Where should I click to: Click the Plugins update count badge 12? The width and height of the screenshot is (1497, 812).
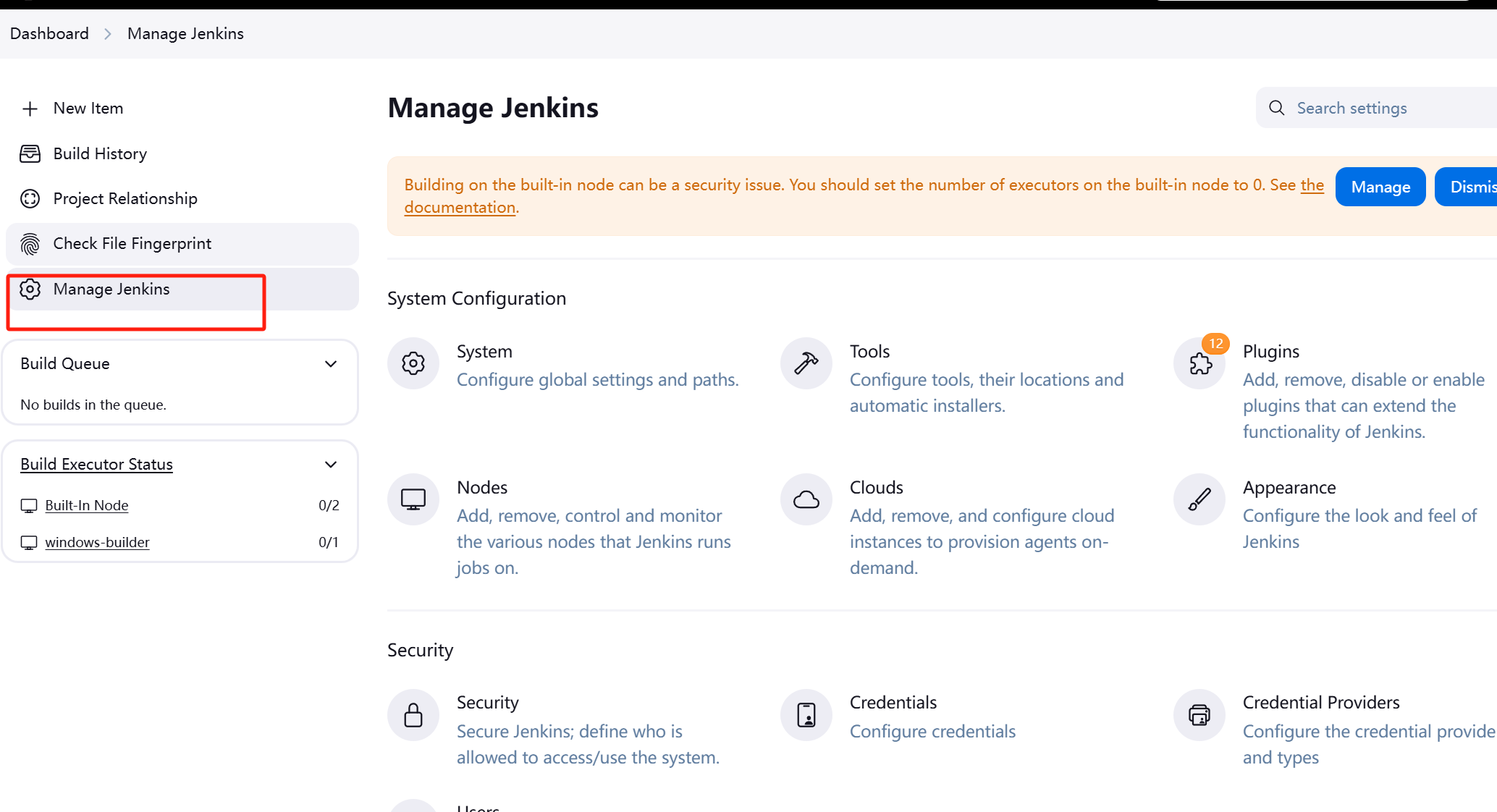pos(1215,344)
